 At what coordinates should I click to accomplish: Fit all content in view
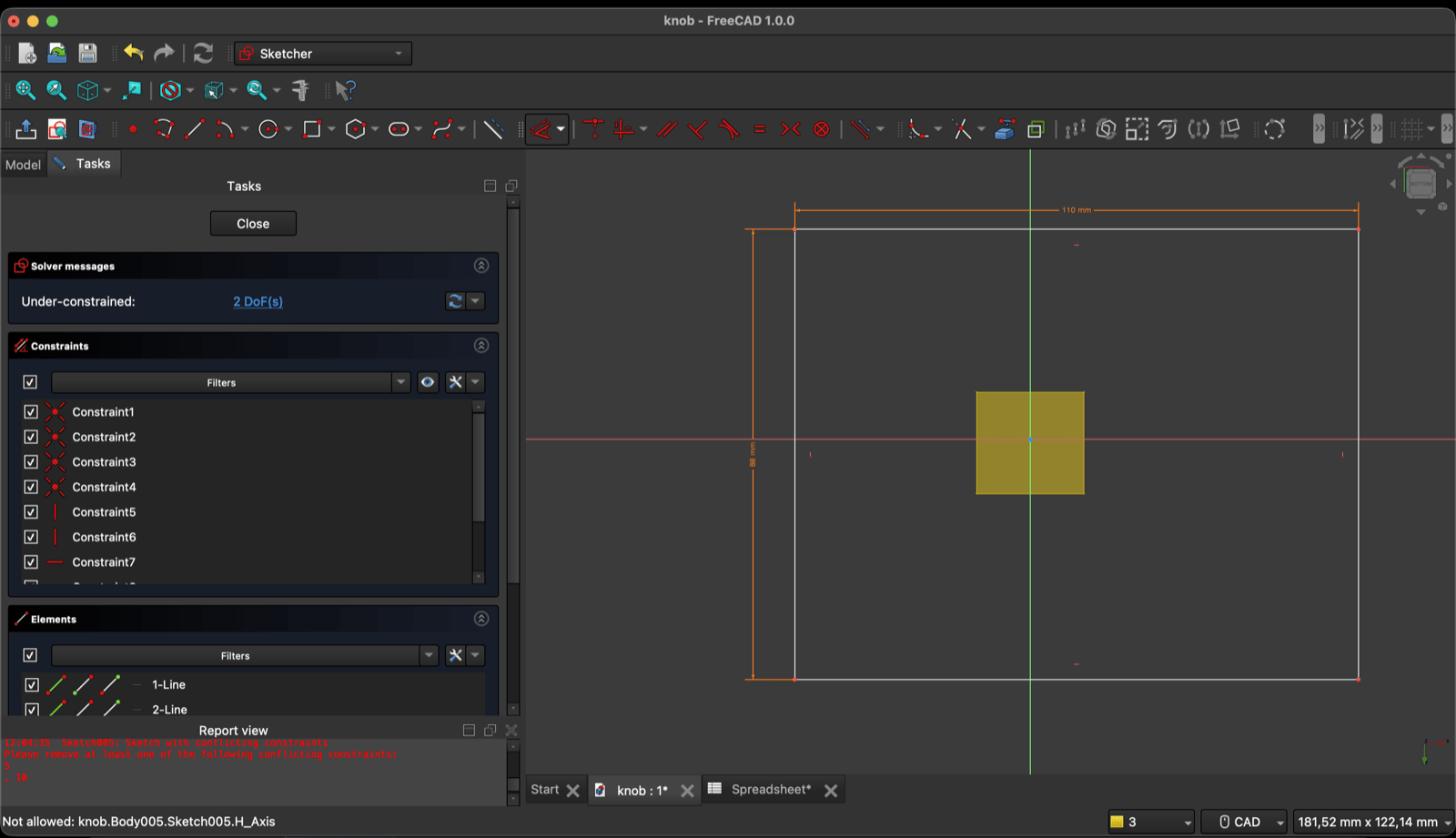coord(25,90)
